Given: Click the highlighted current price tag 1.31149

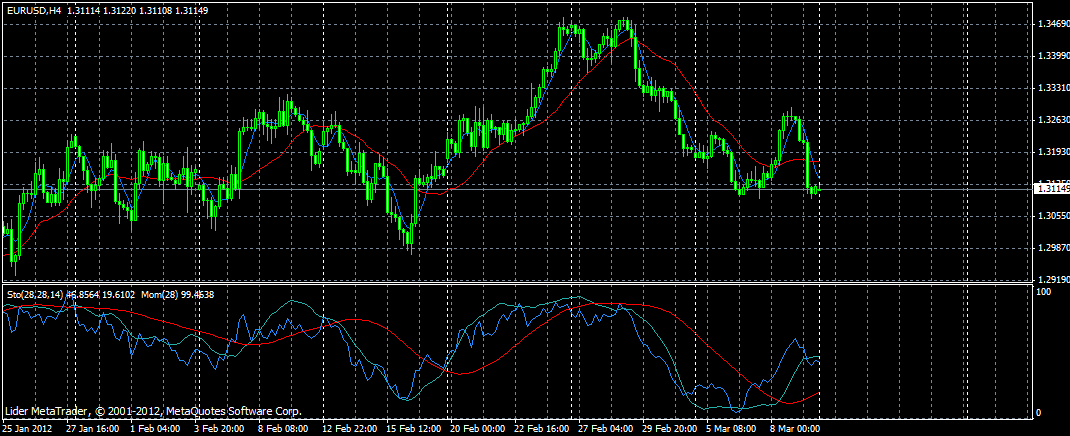Looking at the screenshot, I should [x=1051, y=189].
